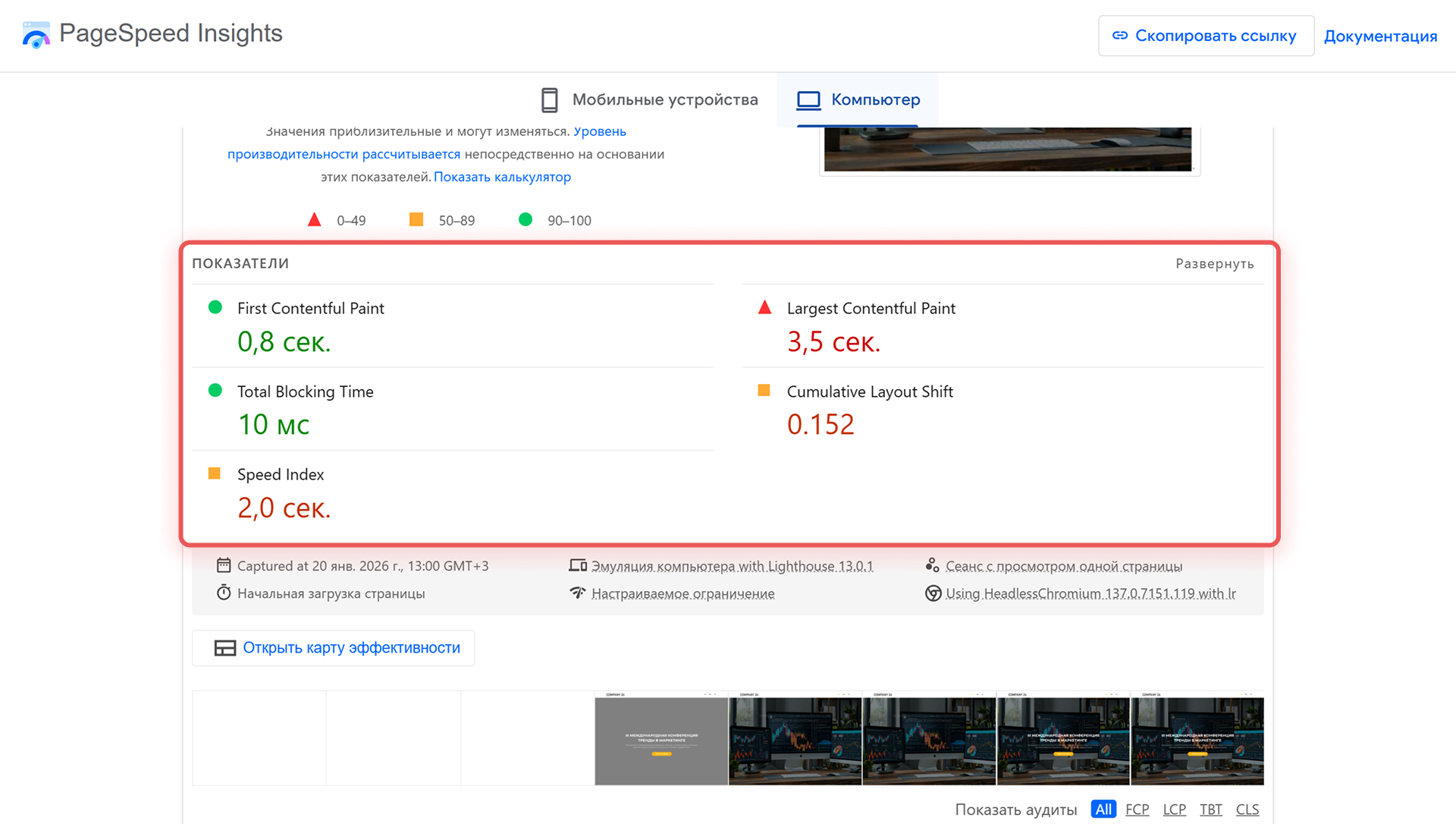Select the All audits filter

[x=1103, y=810]
